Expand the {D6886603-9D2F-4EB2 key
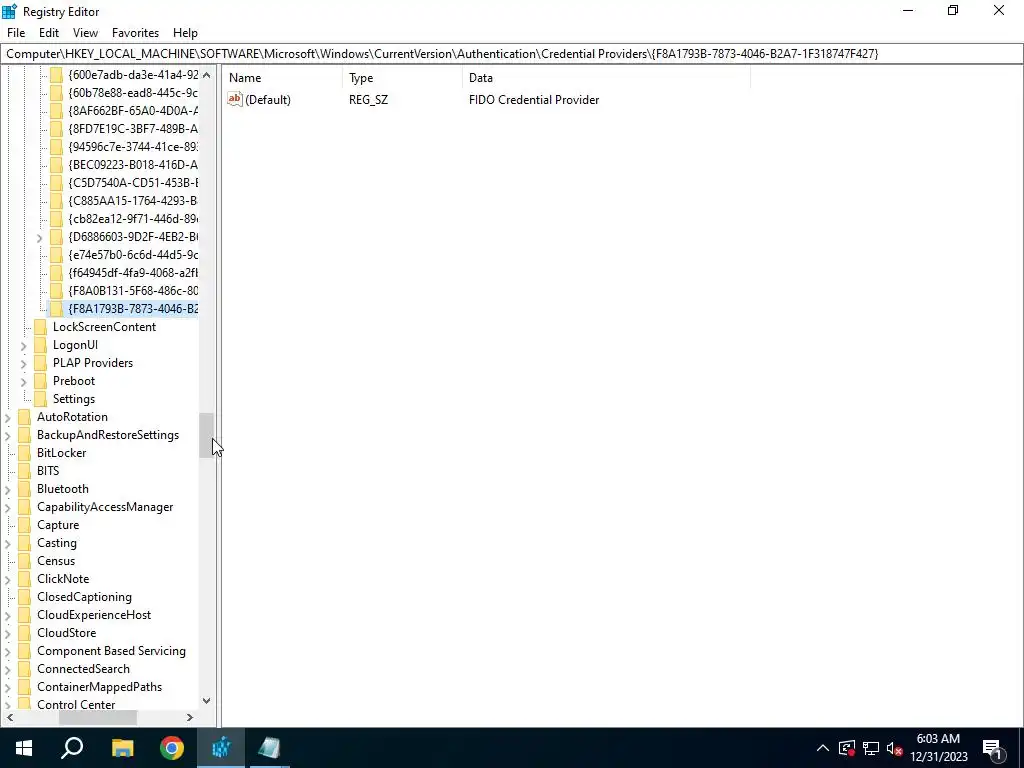This screenshot has width=1024, height=768. coord(39,238)
